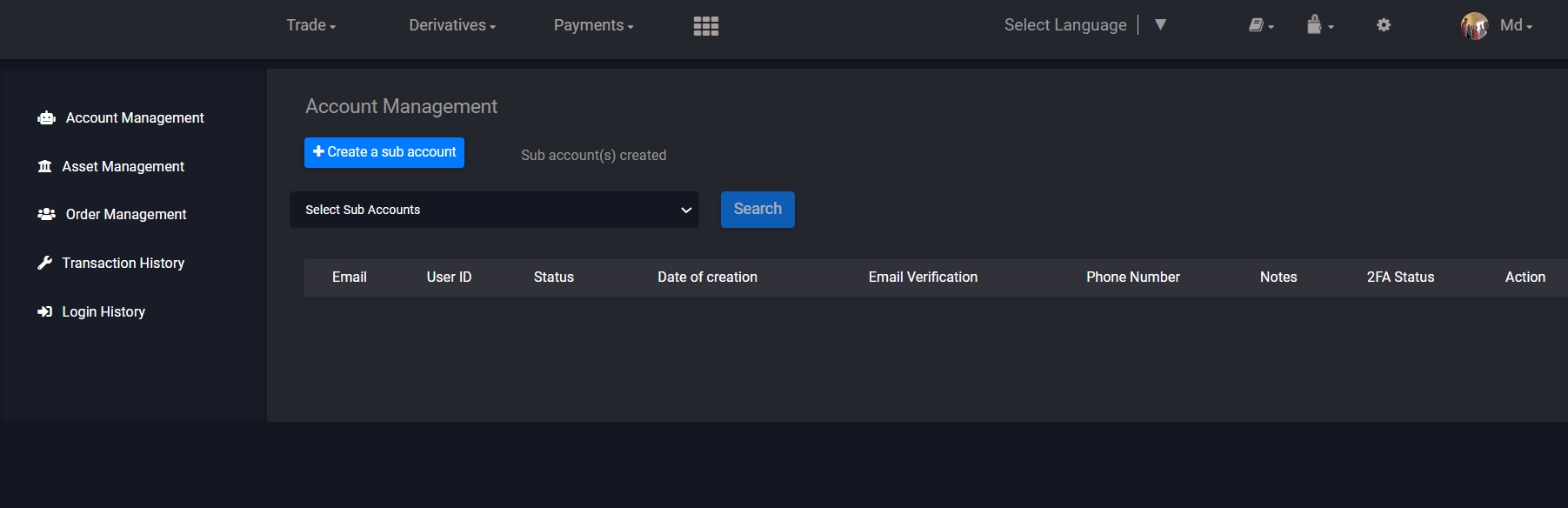Open the wallet icon dropdown in navbar

point(1318,25)
